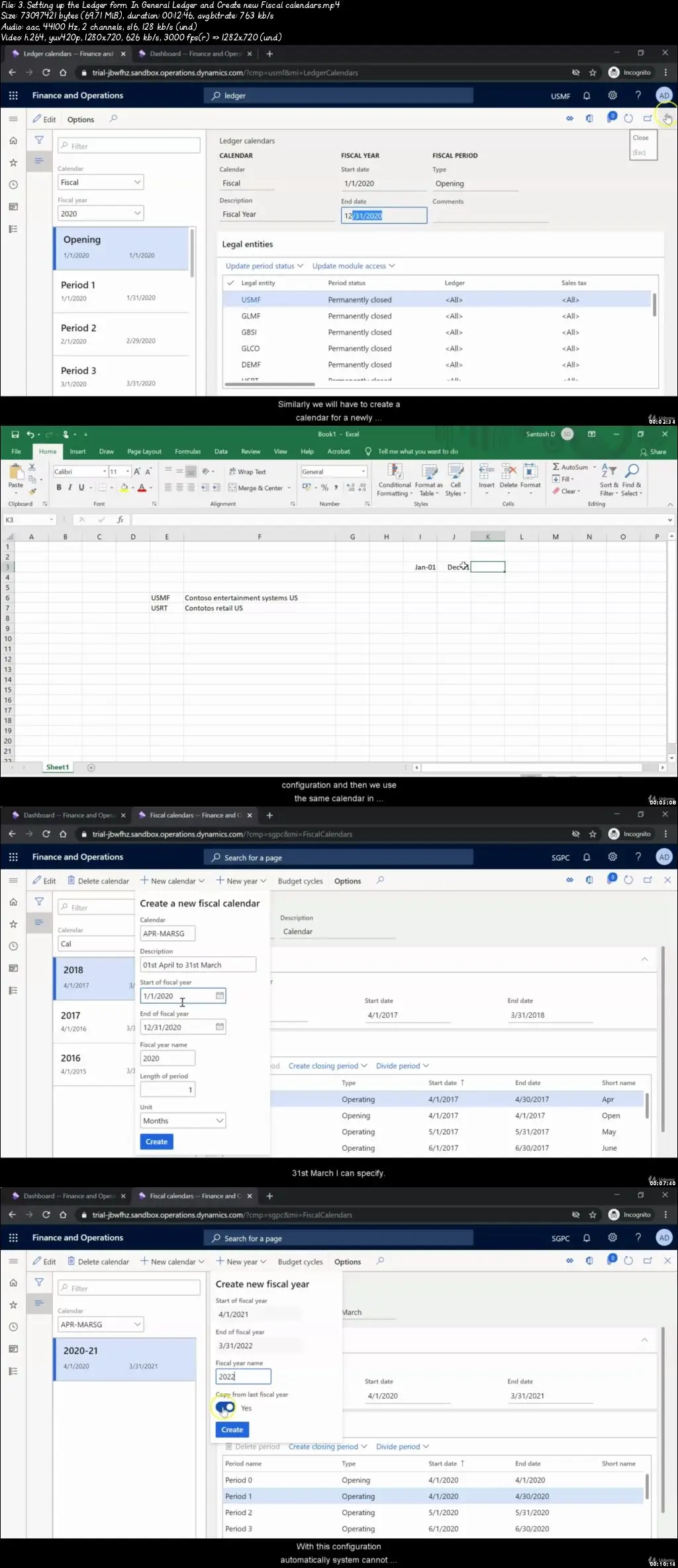Select the Period 0 row of type Opening
Screen dimensions: 678x1568
click(434, 1480)
